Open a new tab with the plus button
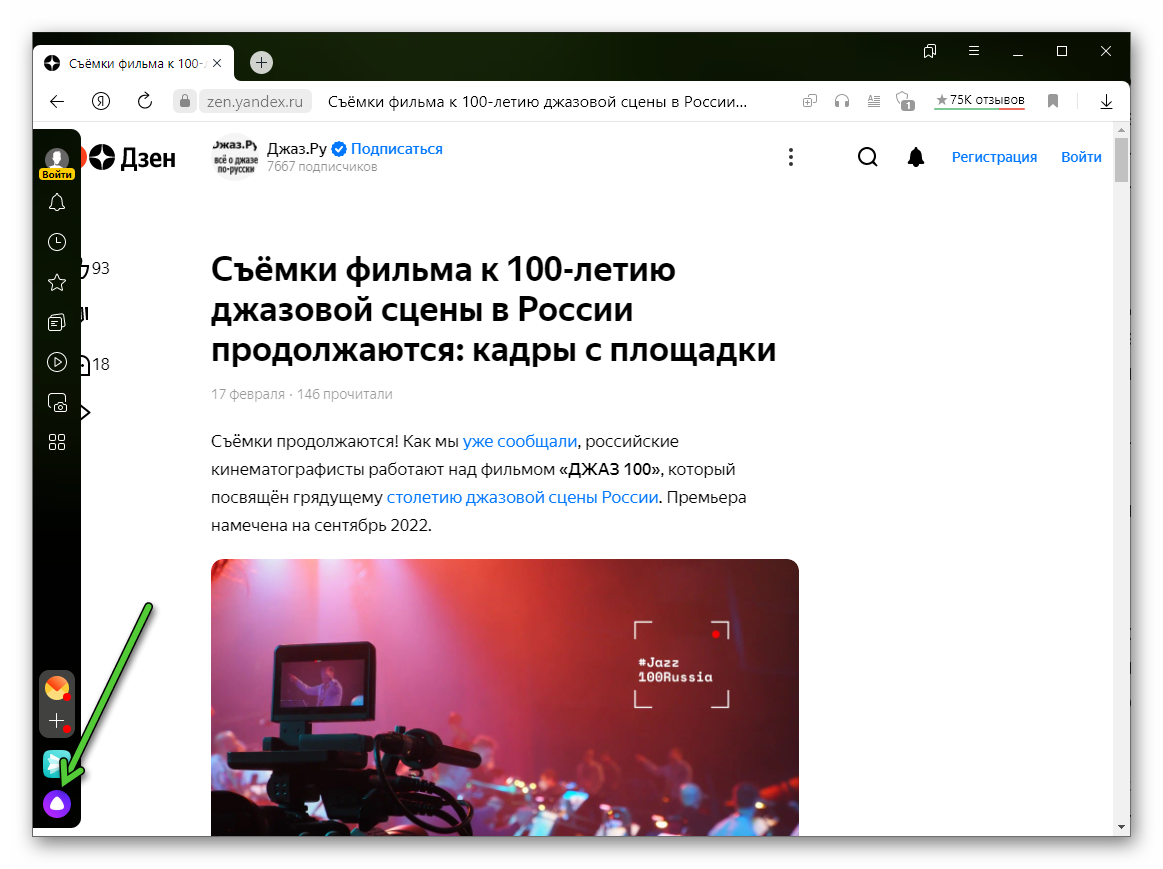The height and width of the screenshot is (869, 1163). (x=261, y=62)
